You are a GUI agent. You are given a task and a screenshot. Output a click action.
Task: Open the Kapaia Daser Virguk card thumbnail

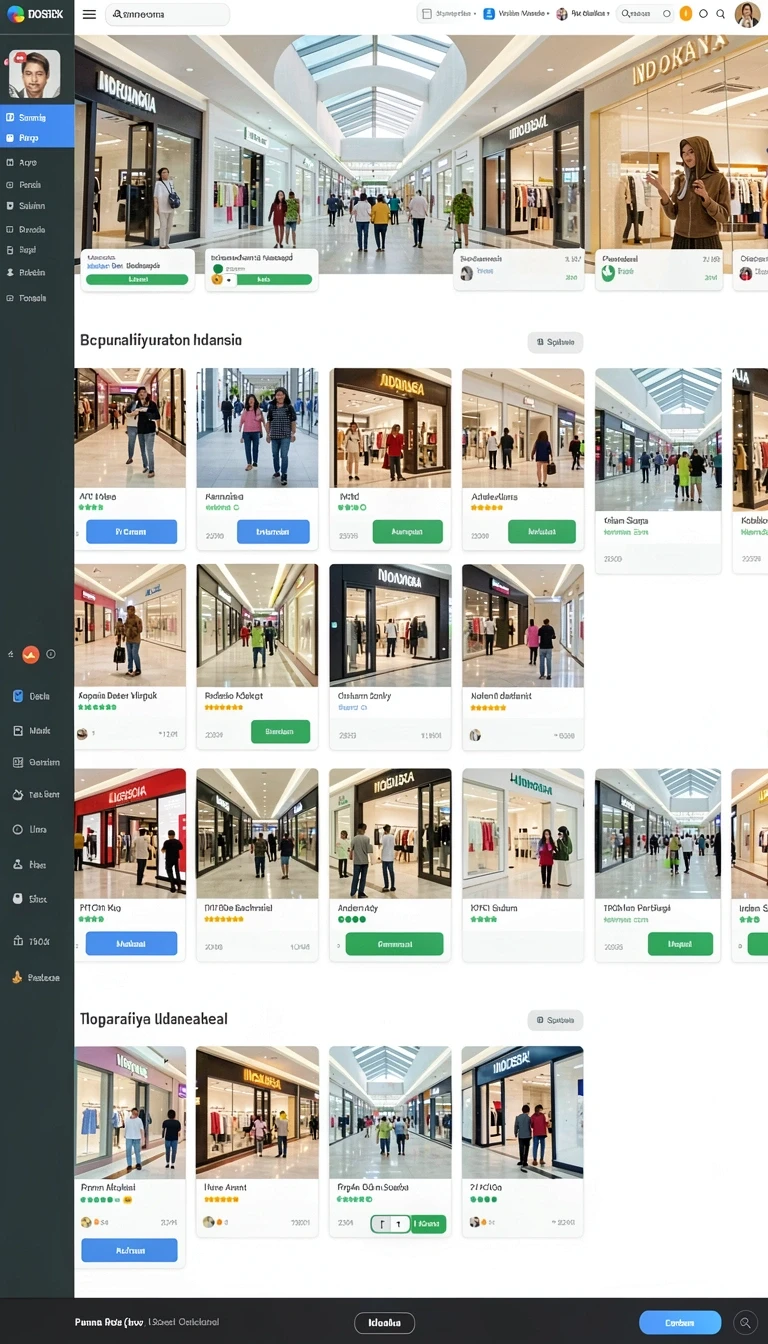click(x=130, y=625)
